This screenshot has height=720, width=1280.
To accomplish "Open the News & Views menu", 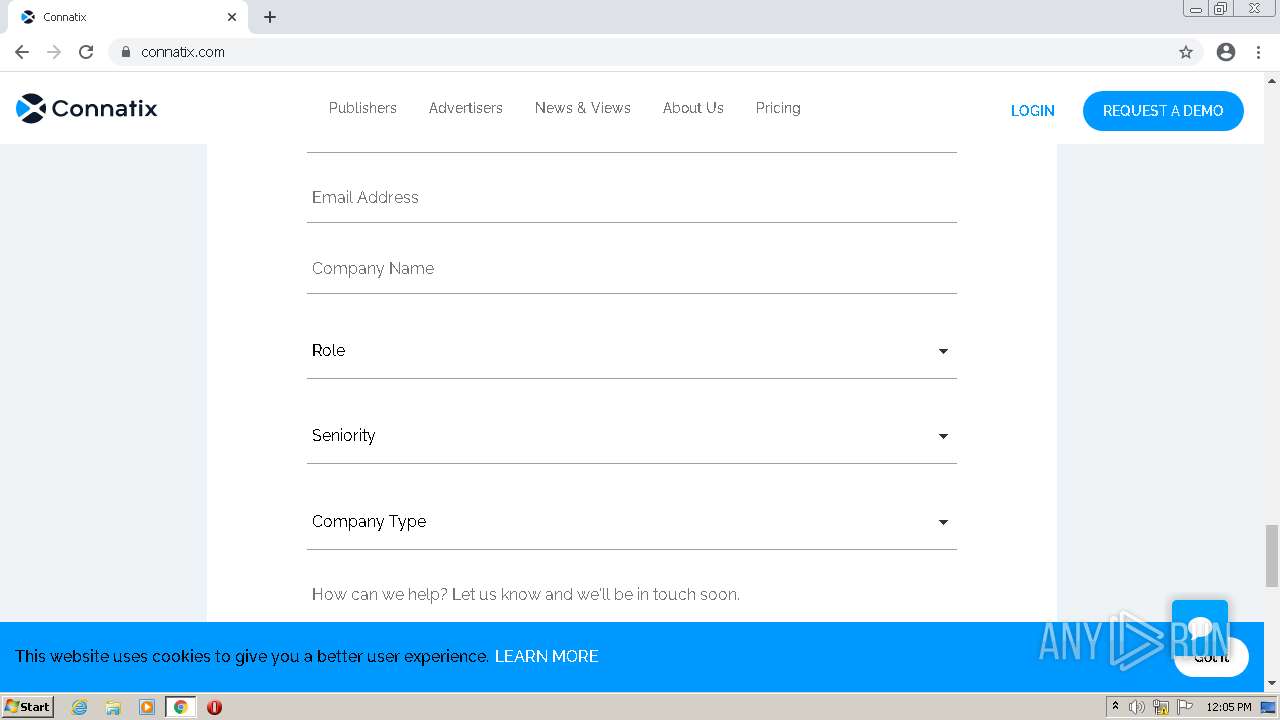I will click(583, 108).
